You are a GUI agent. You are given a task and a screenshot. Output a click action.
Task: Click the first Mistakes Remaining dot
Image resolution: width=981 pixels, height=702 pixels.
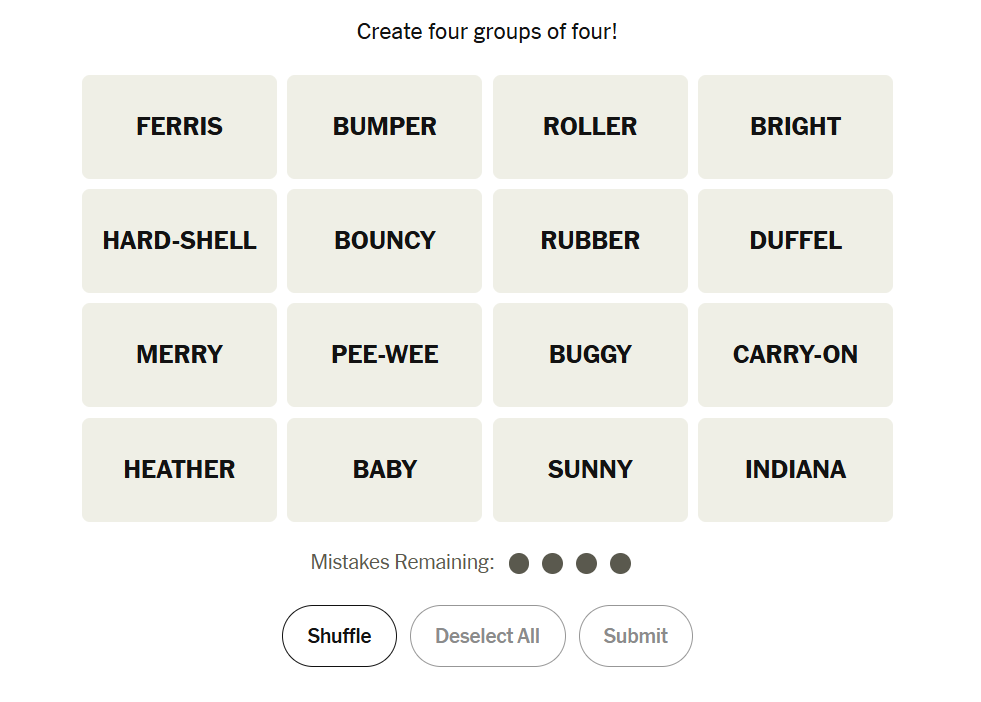[x=519, y=564]
